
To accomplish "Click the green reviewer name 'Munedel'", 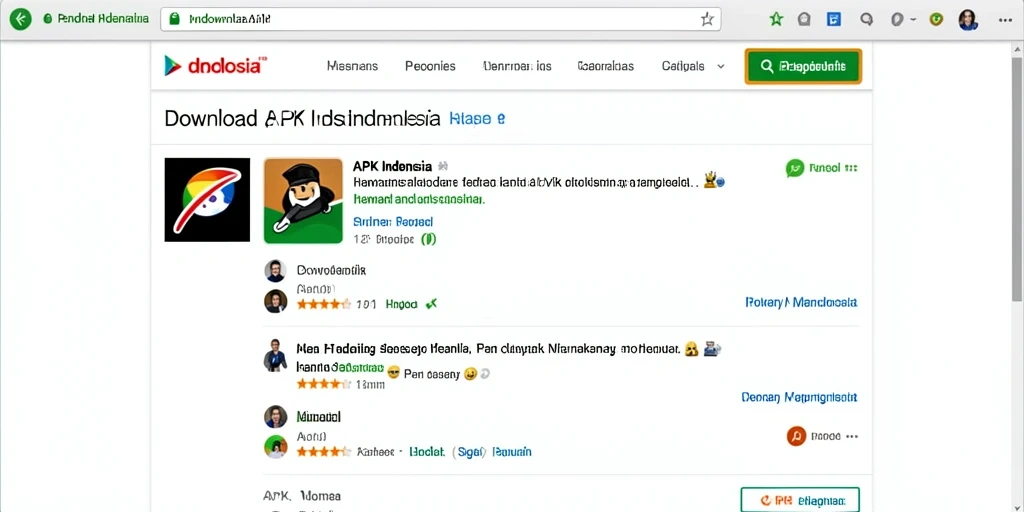I will pyautogui.click(x=318, y=416).
